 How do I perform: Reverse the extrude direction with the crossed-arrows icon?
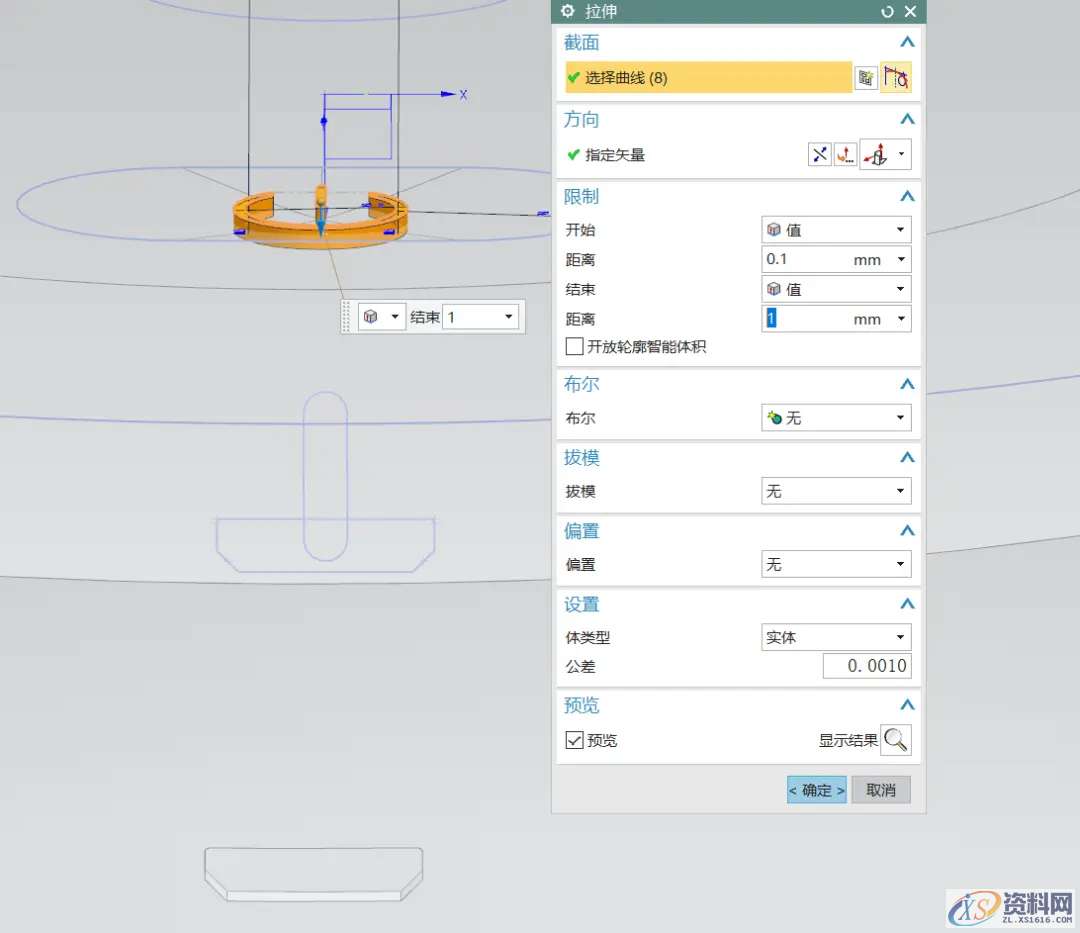tap(818, 154)
